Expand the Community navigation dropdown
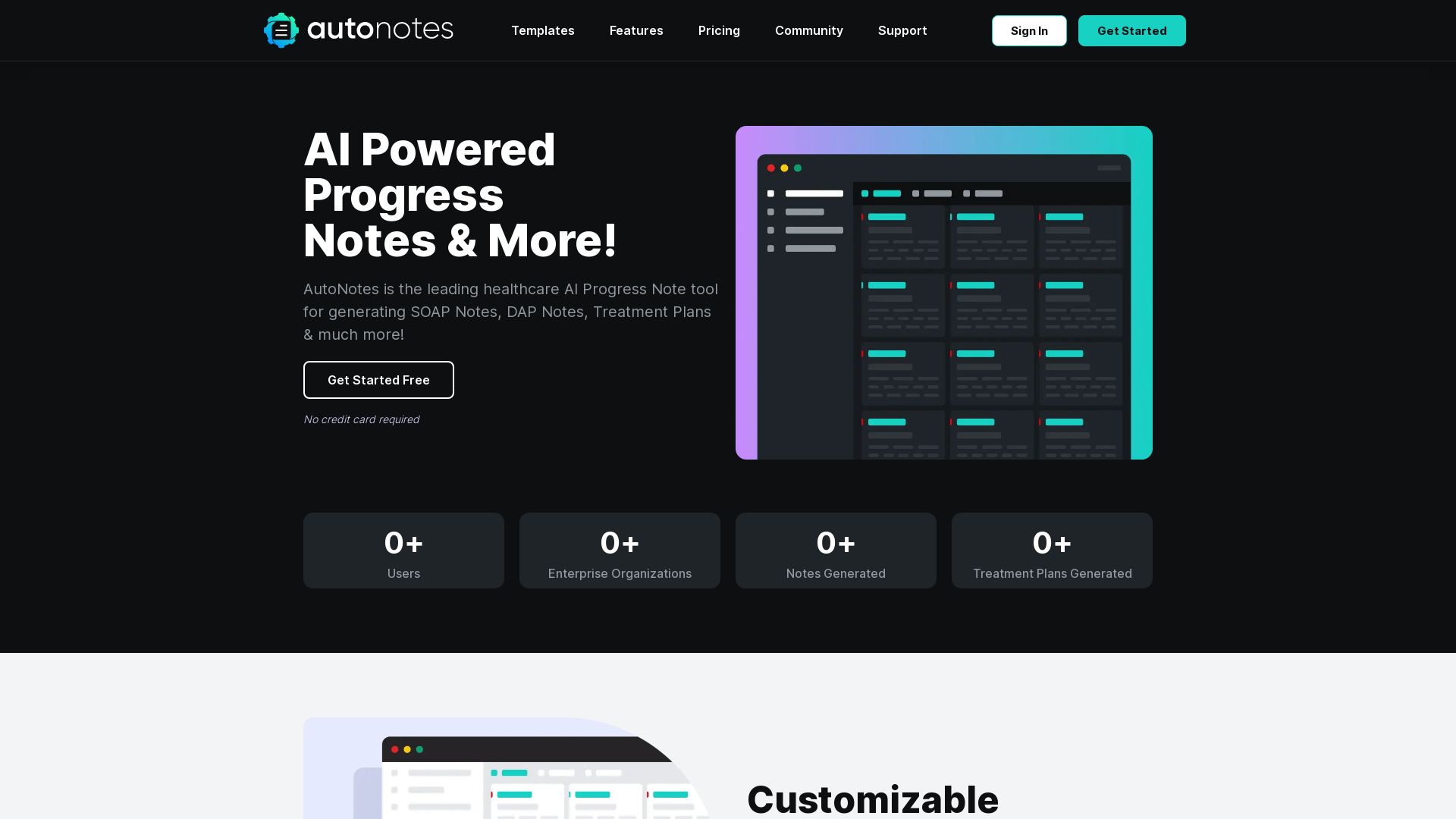Viewport: 1456px width, 819px height. point(809,30)
